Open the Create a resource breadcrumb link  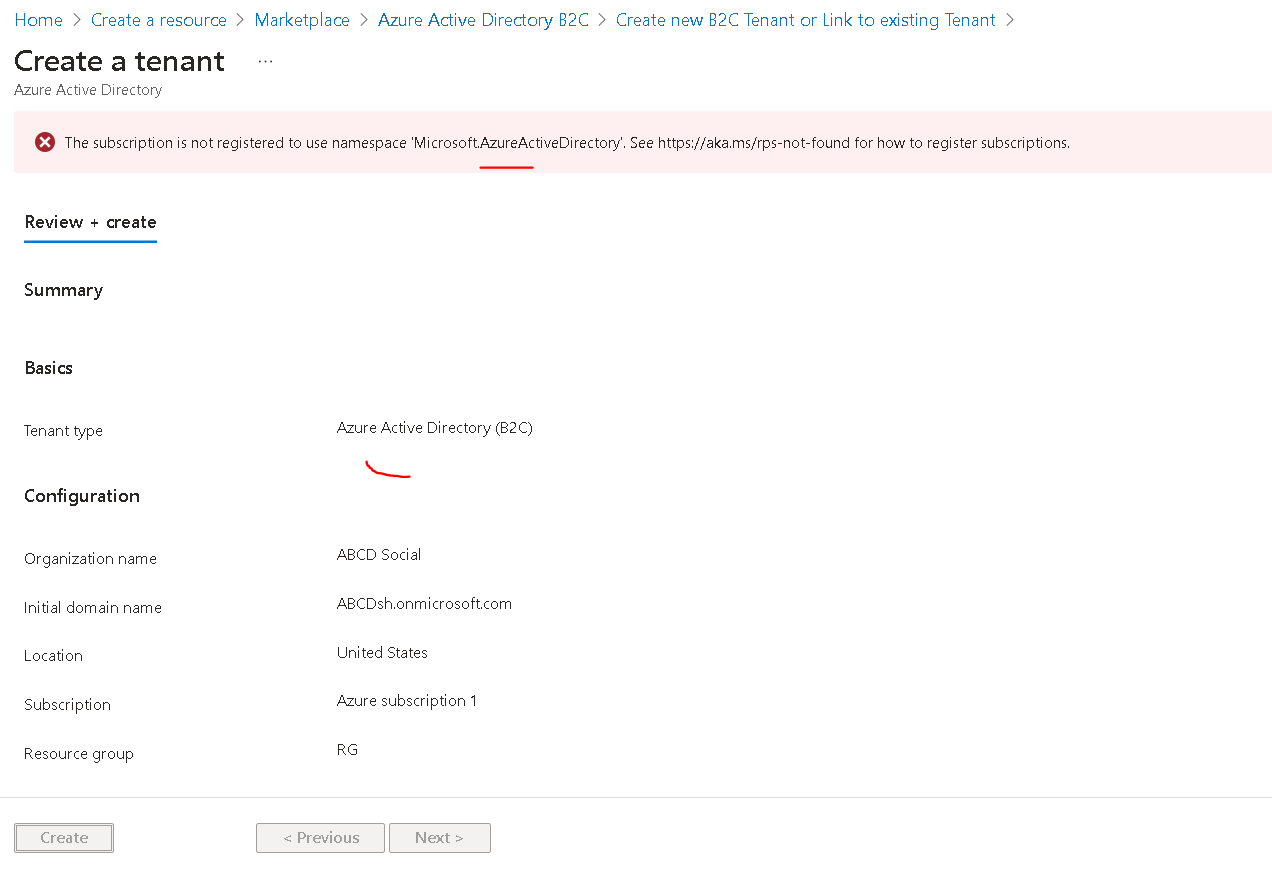pos(158,19)
